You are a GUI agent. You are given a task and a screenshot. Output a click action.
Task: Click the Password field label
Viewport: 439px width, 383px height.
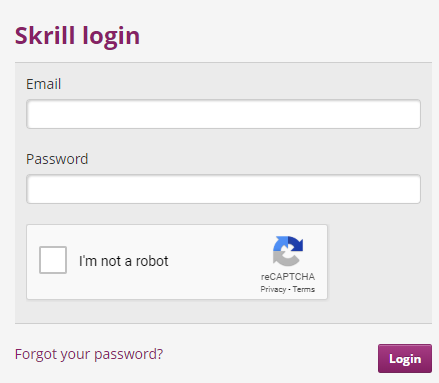coord(57,159)
